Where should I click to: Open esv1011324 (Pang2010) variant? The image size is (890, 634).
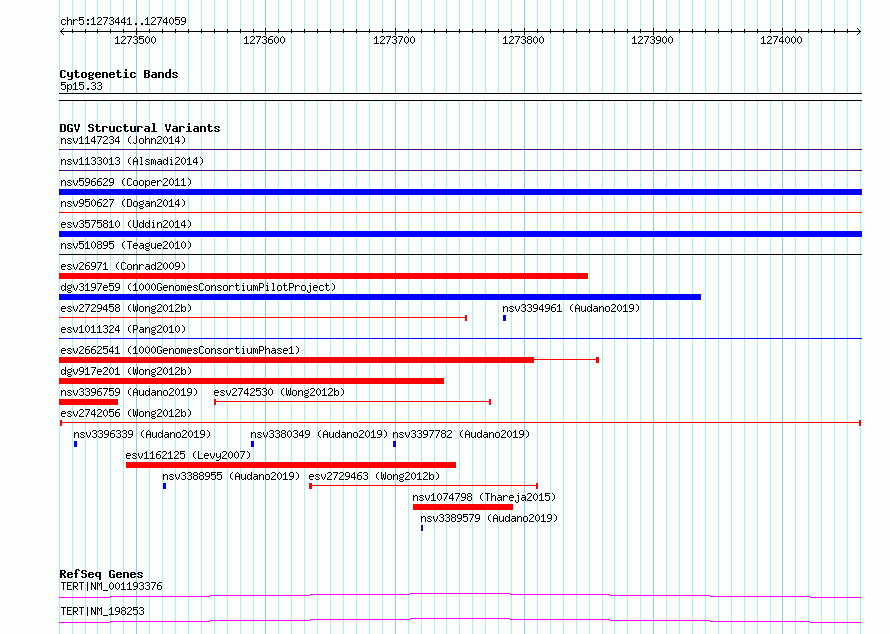tap(123, 329)
